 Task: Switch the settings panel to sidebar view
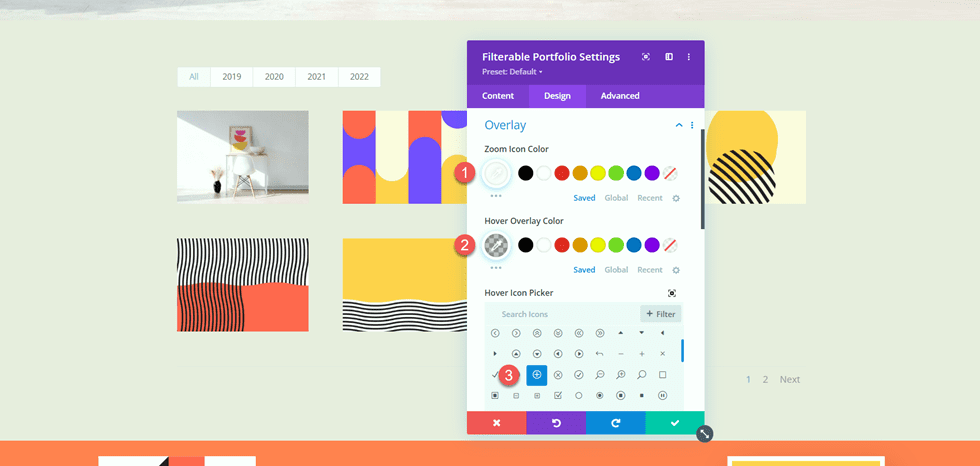pyautogui.click(x=669, y=57)
